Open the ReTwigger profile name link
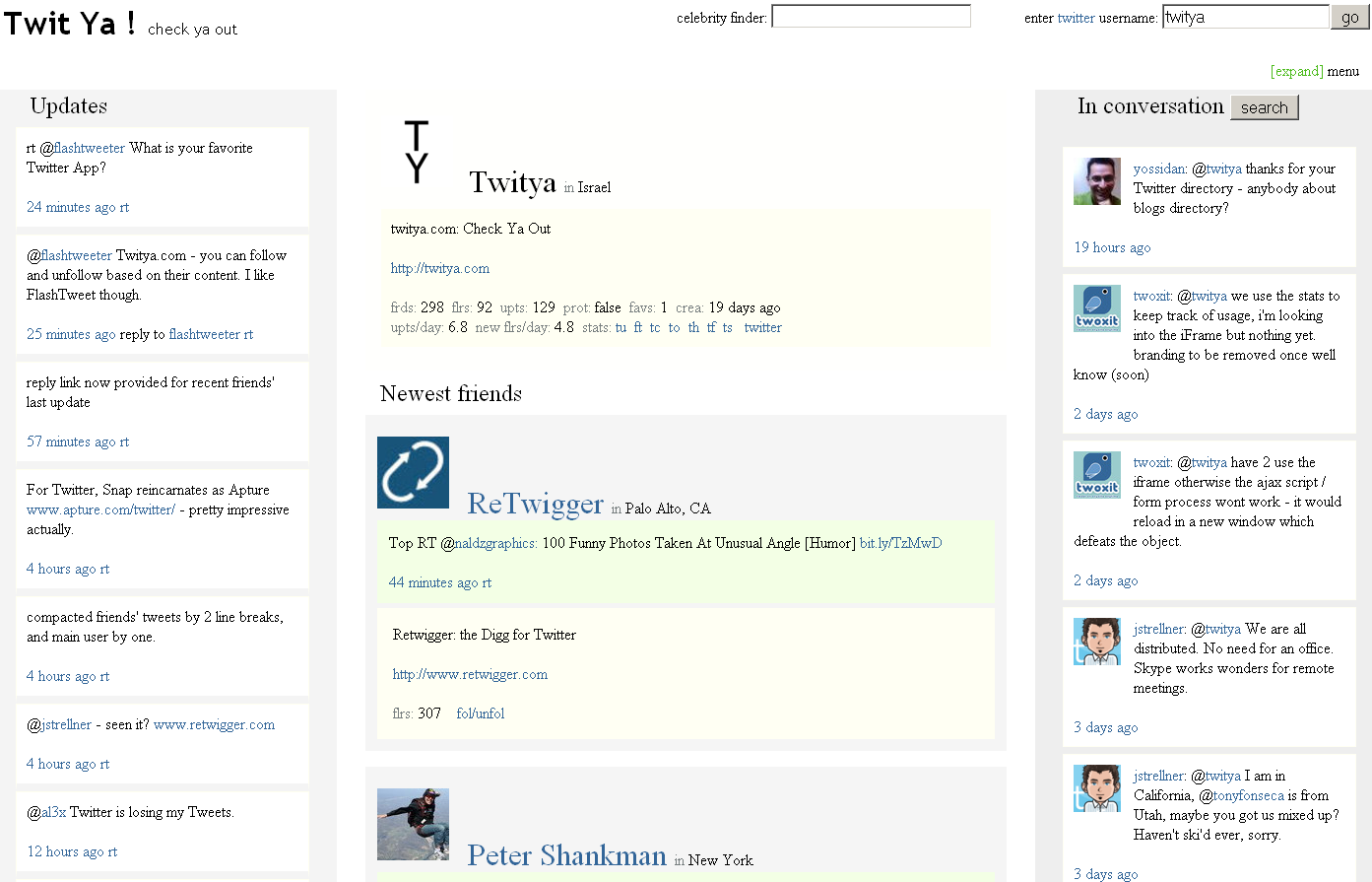Viewport: 1372px width, 882px height. point(535,504)
